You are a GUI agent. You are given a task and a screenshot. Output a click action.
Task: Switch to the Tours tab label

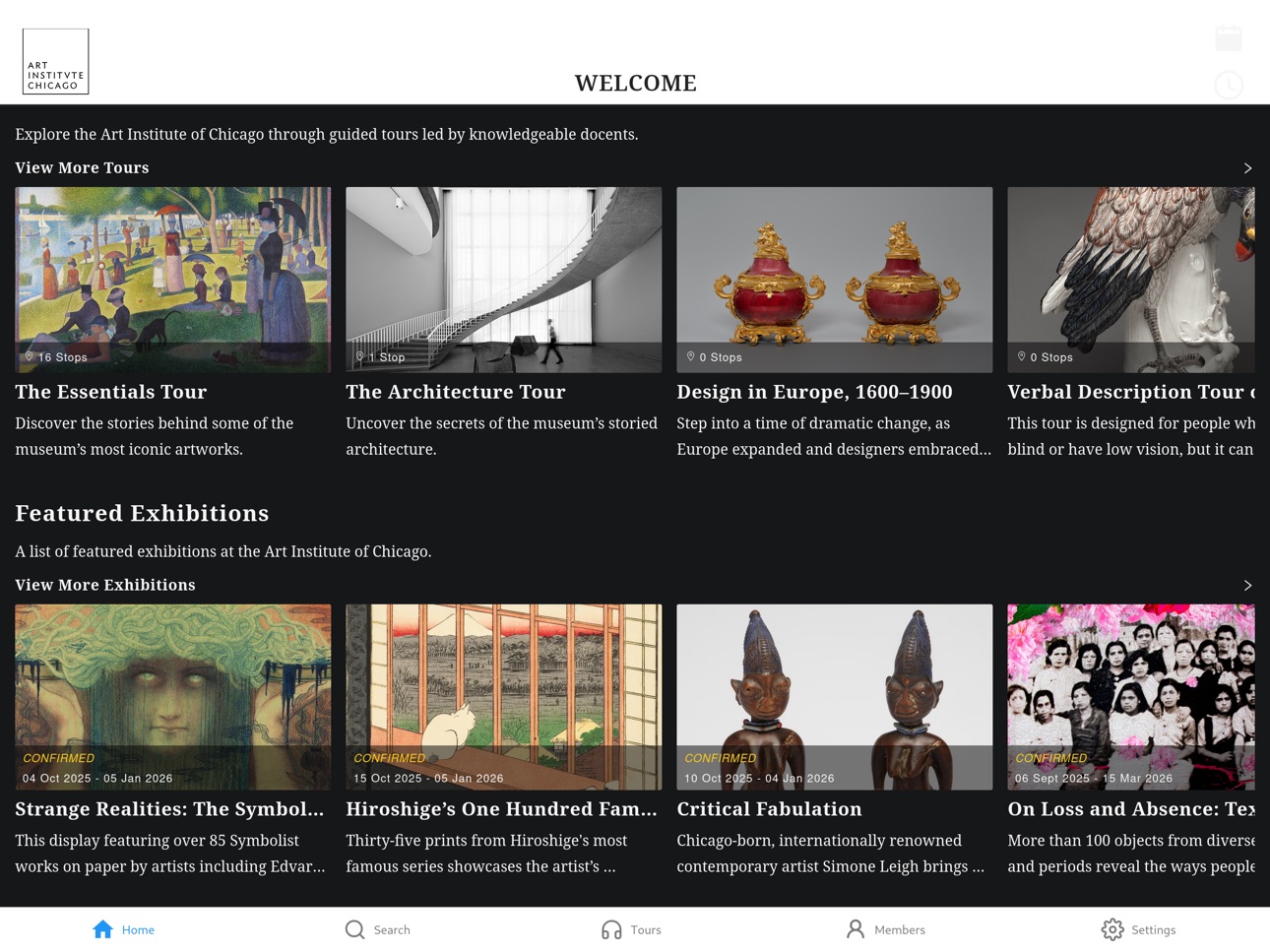point(646,929)
